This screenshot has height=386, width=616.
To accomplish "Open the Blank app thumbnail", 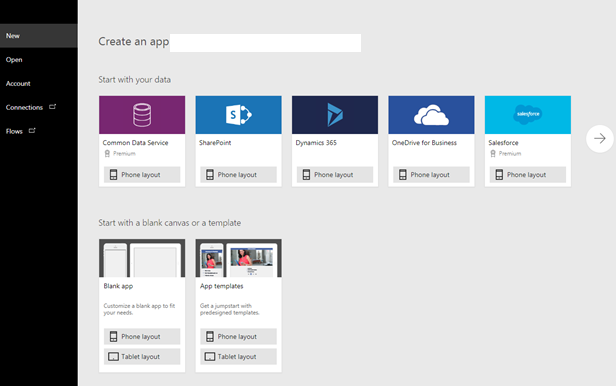I will pos(142,258).
